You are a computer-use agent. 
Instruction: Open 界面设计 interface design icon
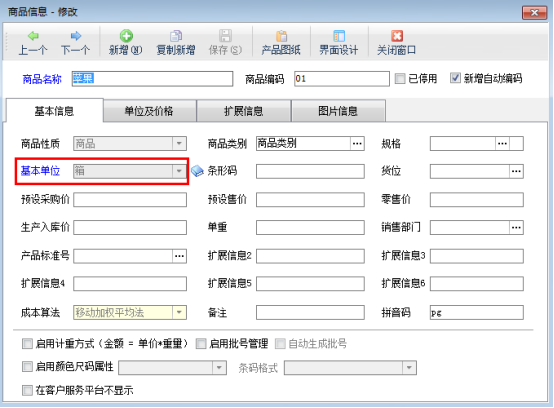[339, 36]
